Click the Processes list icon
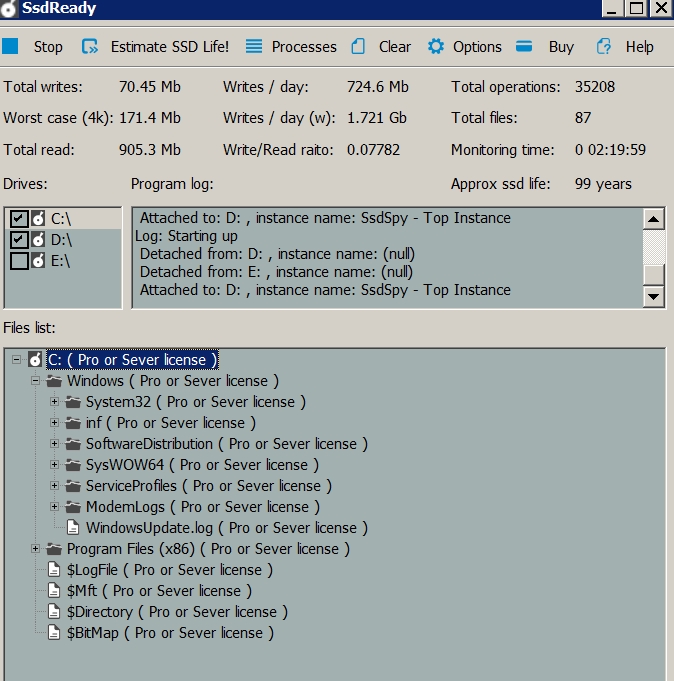 tap(254, 46)
